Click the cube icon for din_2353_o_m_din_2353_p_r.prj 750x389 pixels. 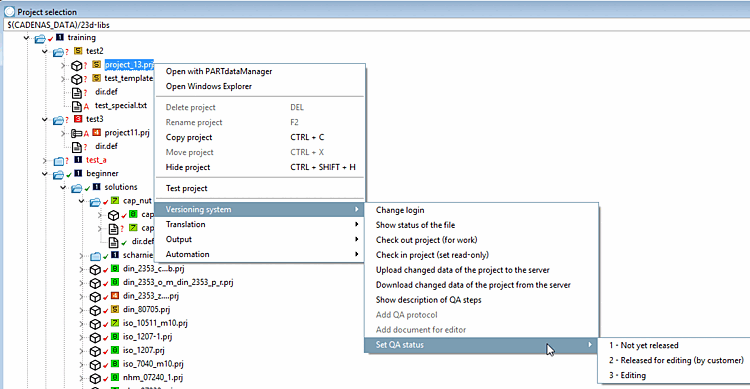[x=95, y=283]
